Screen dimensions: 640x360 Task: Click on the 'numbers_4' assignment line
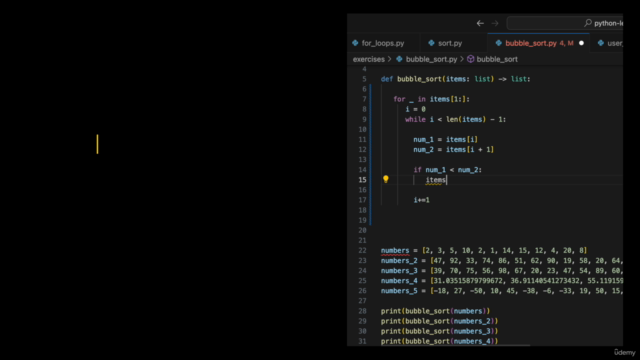(x=502, y=281)
